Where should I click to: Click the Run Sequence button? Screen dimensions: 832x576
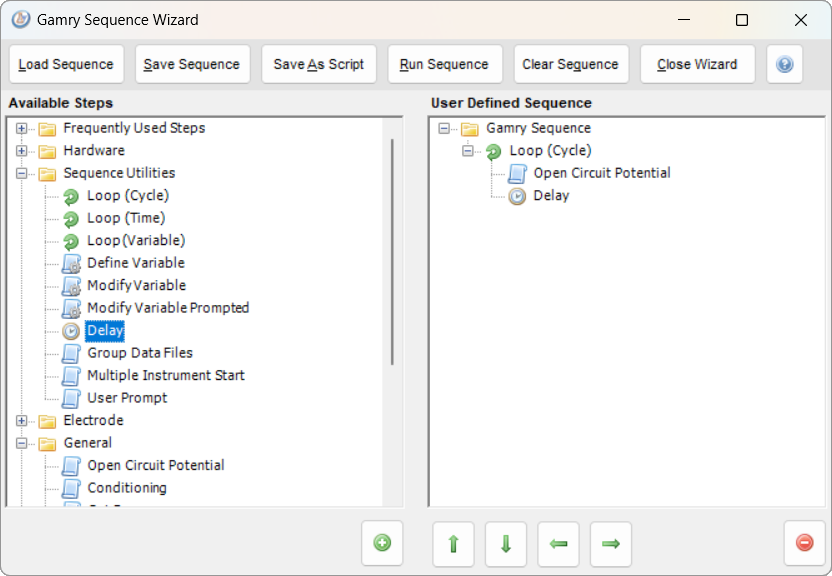tap(445, 64)
